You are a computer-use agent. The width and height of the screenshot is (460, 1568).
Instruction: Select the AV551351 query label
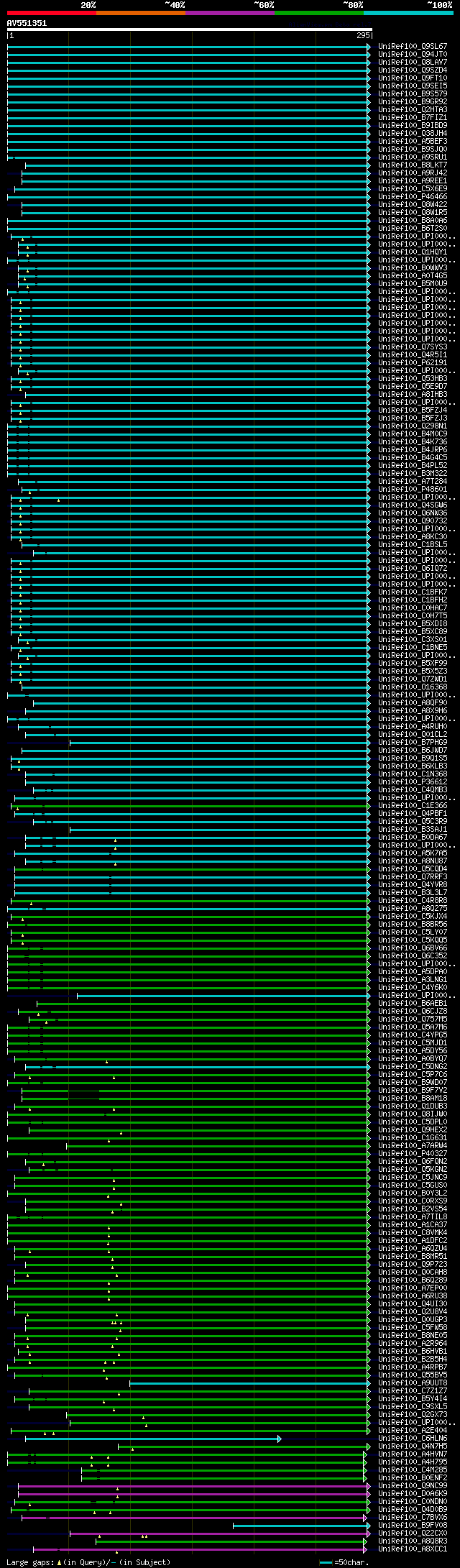tap(27, 23)
